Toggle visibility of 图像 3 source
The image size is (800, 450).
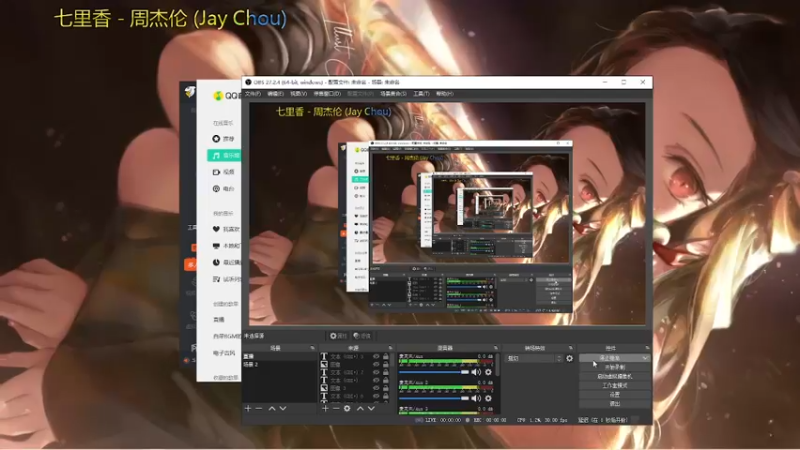[x=376, y=388]
